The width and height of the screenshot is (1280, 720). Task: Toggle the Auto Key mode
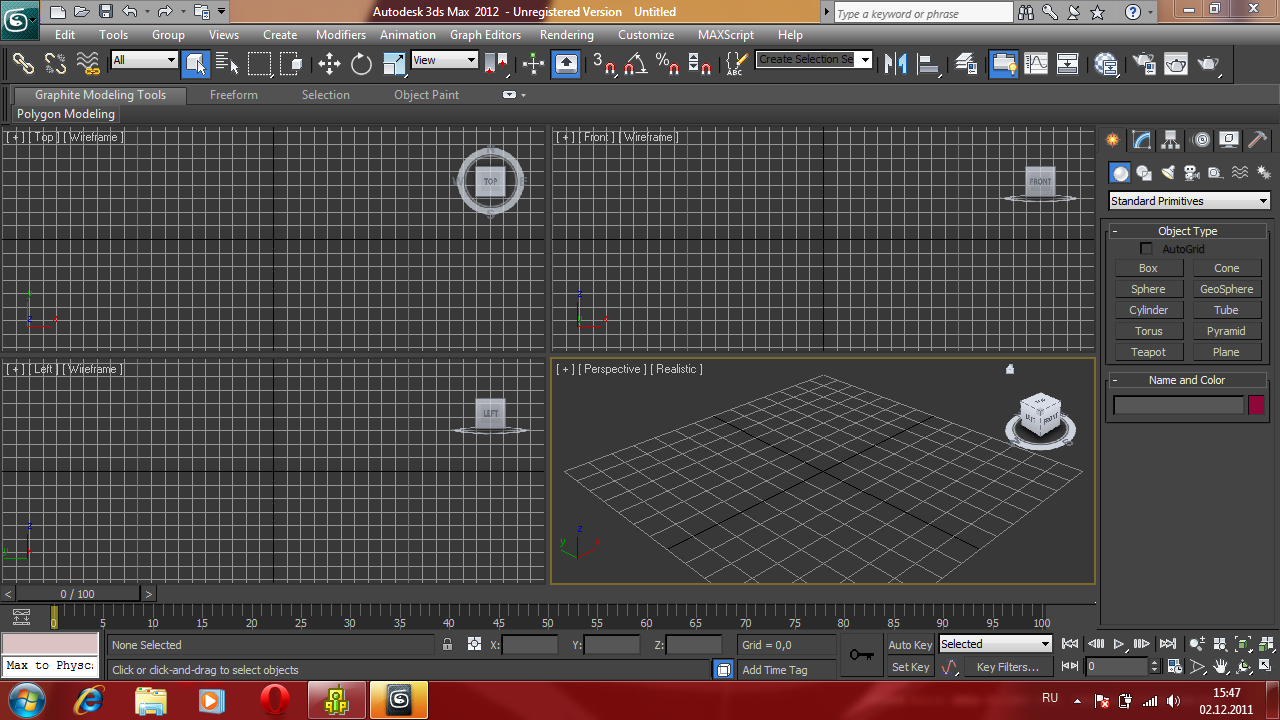[910, 645]
